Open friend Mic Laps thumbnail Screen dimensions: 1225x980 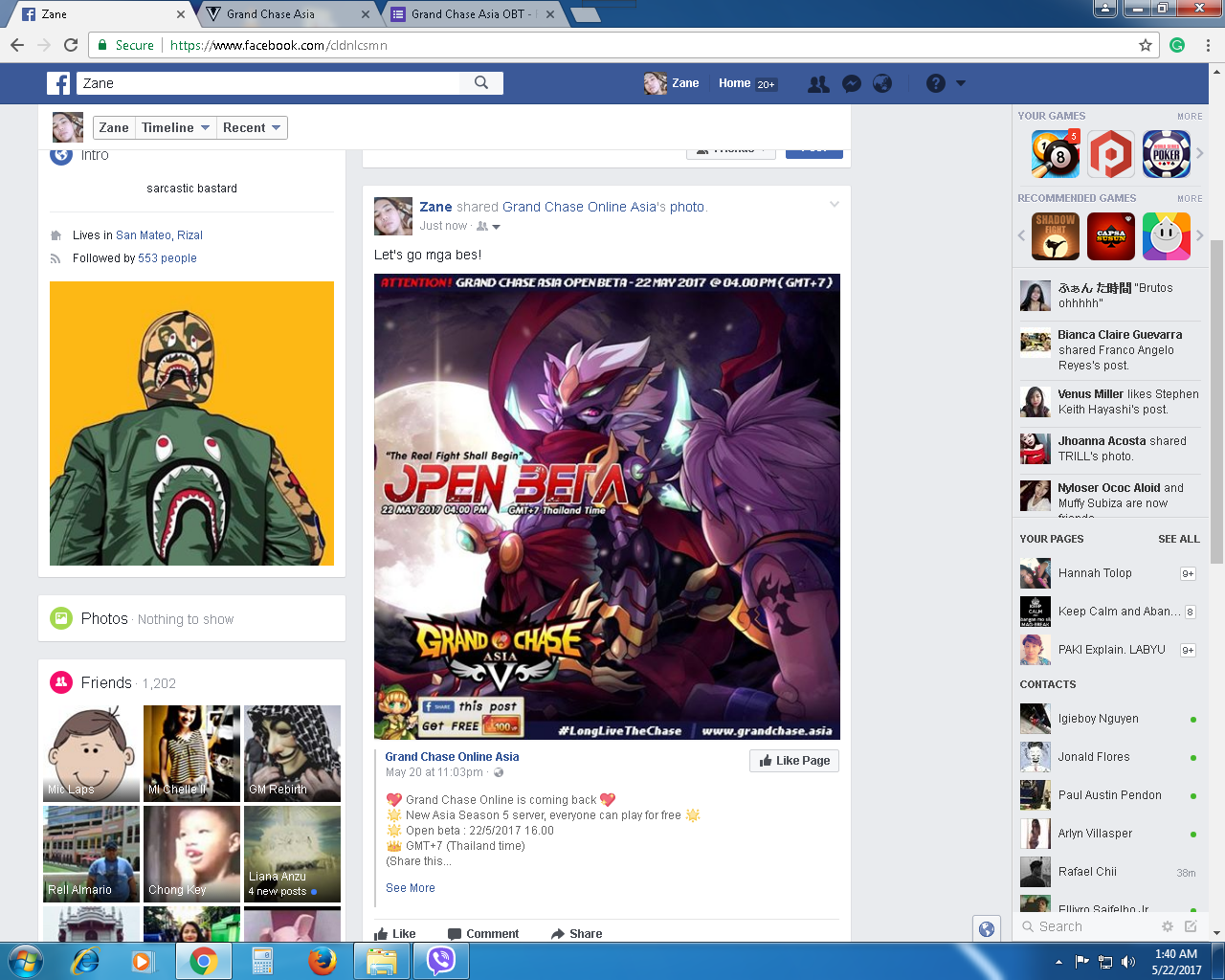(91, 753)
